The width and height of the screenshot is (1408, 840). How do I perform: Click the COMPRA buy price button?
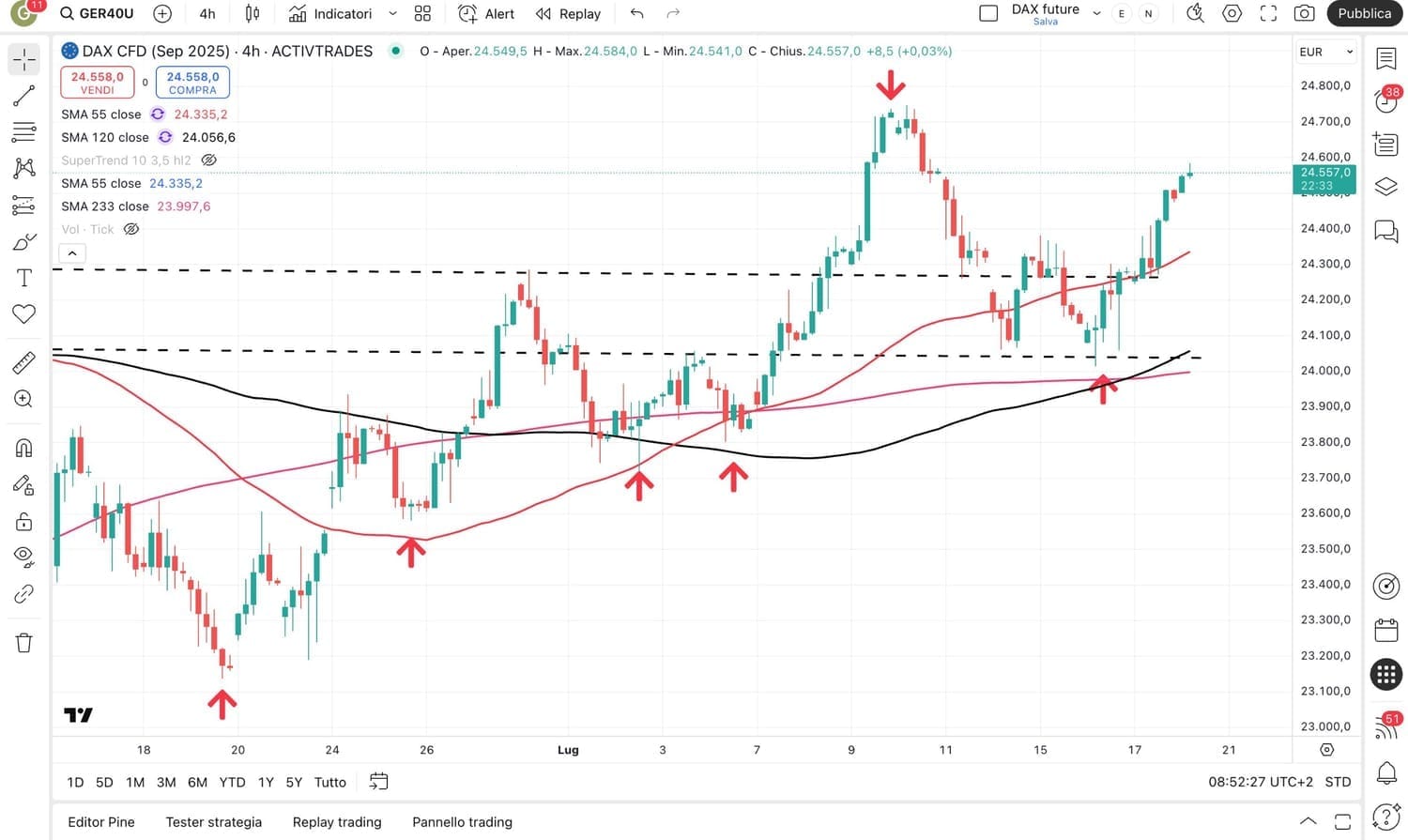point(192,83)
